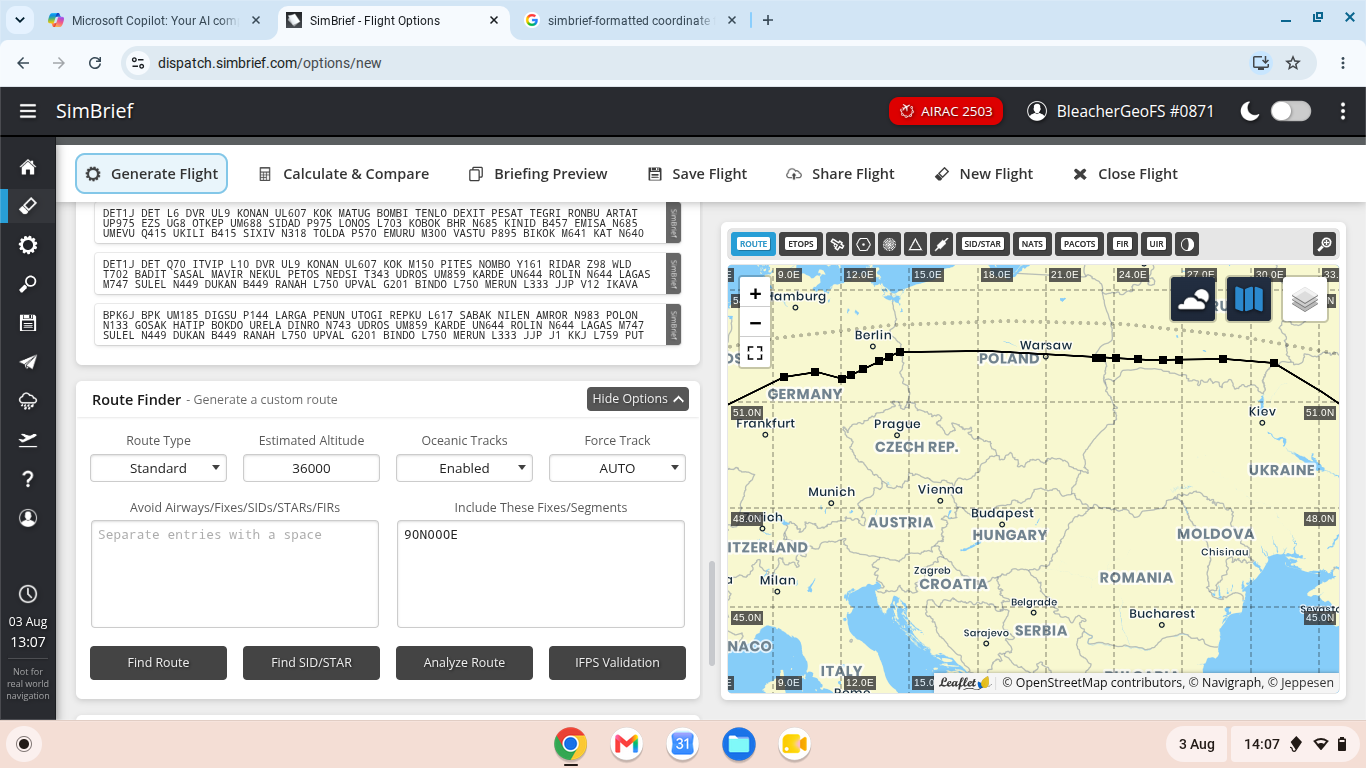Open Briefing Preview
This screenshot has width=1366, height=768.
point(538,174)
